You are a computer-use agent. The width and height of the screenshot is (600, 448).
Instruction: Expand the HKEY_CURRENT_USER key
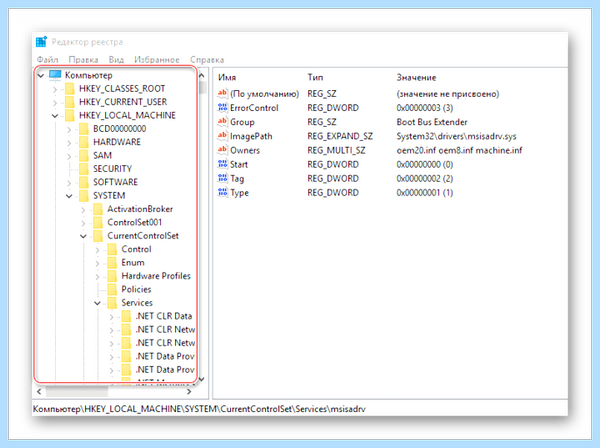pos(55,103)
